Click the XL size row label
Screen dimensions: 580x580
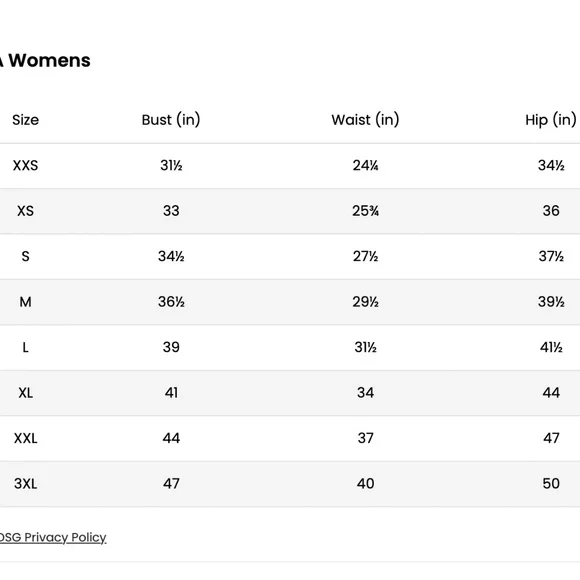(x=26, y=393)
